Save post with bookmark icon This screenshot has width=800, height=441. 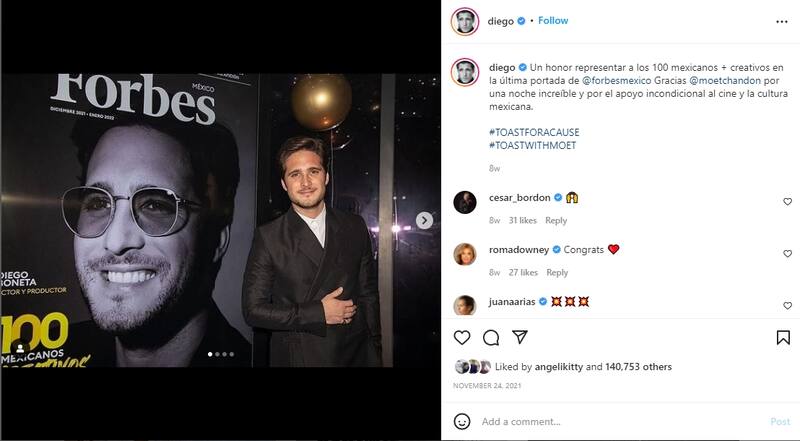click(783, 337)
